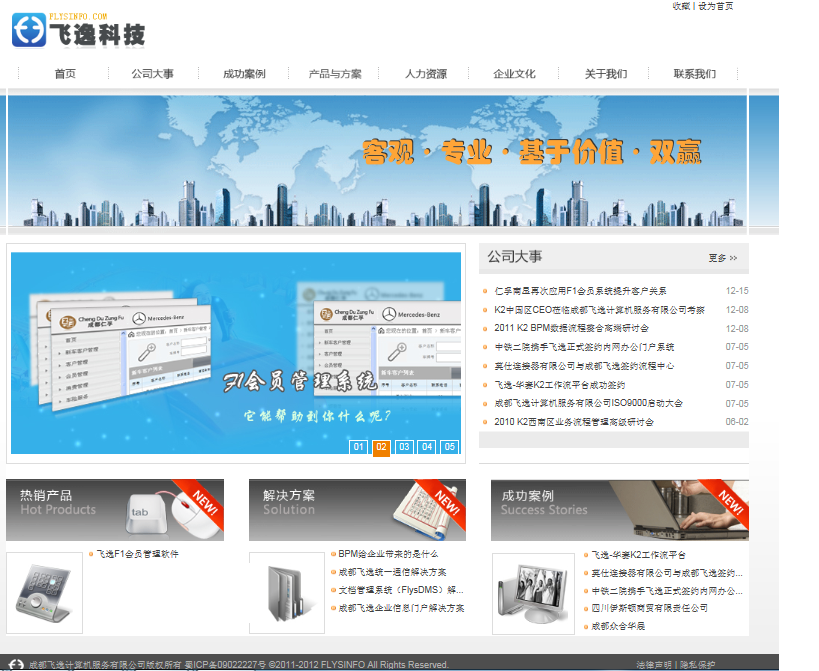The width and height of the screenshot is (819, 671).
Task: Open the 产品与方案 menu item
Action: point(335,74)
